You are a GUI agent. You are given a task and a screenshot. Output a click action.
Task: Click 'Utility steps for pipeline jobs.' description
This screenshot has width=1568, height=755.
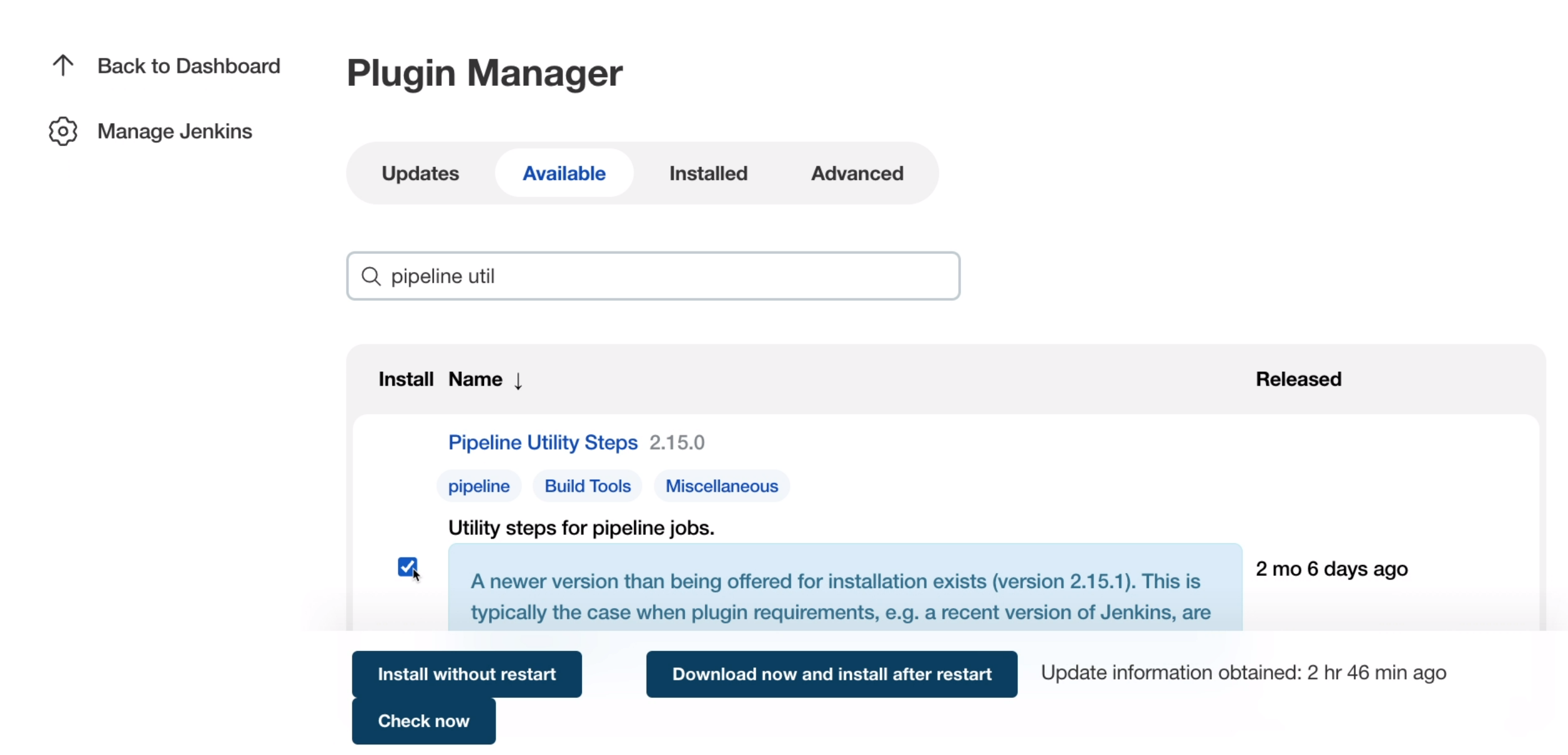pos(581,528)
